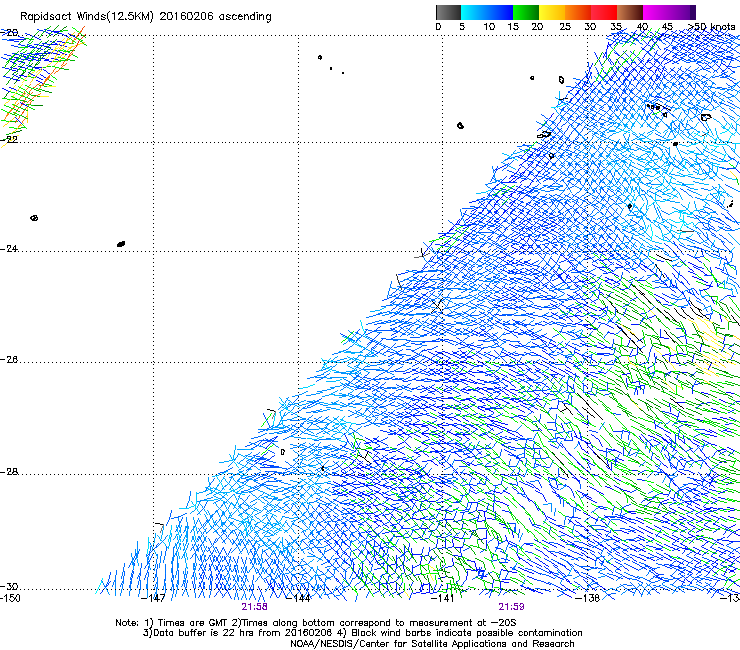Screen dimensions: 740x650
Task: Click the "25" label under the color bar
Action: 565,27
